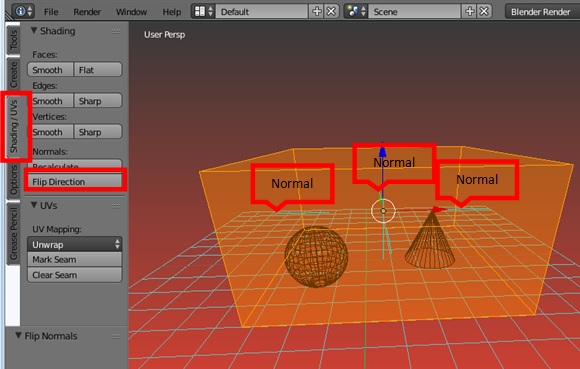Mark Edges as Sharp

point(98,101)
